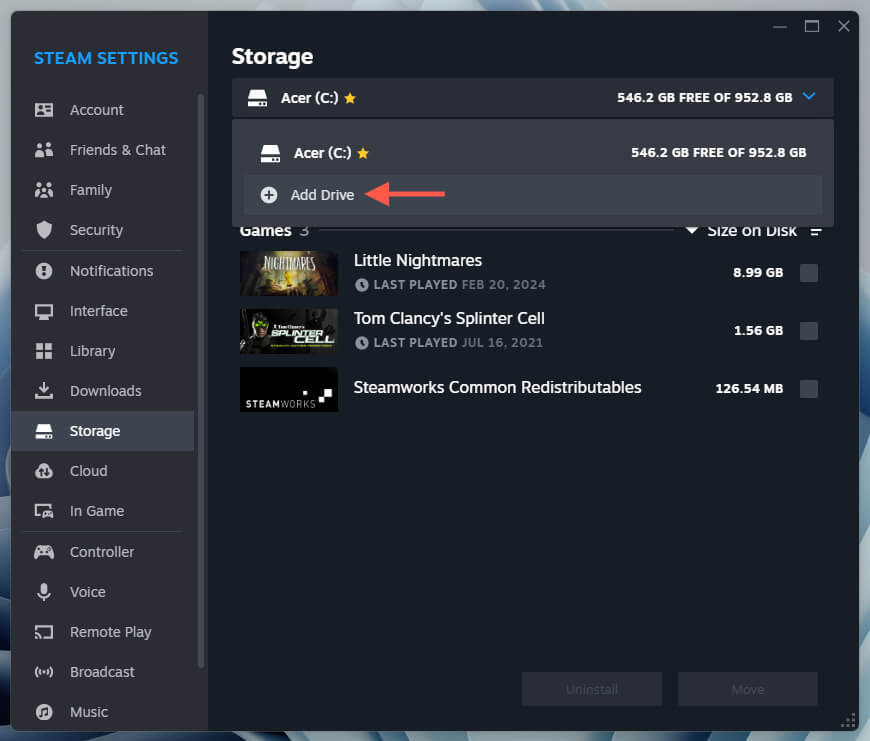
Task: Collapse the Acer (C:) drive dropdown
Action: (809, 97)
